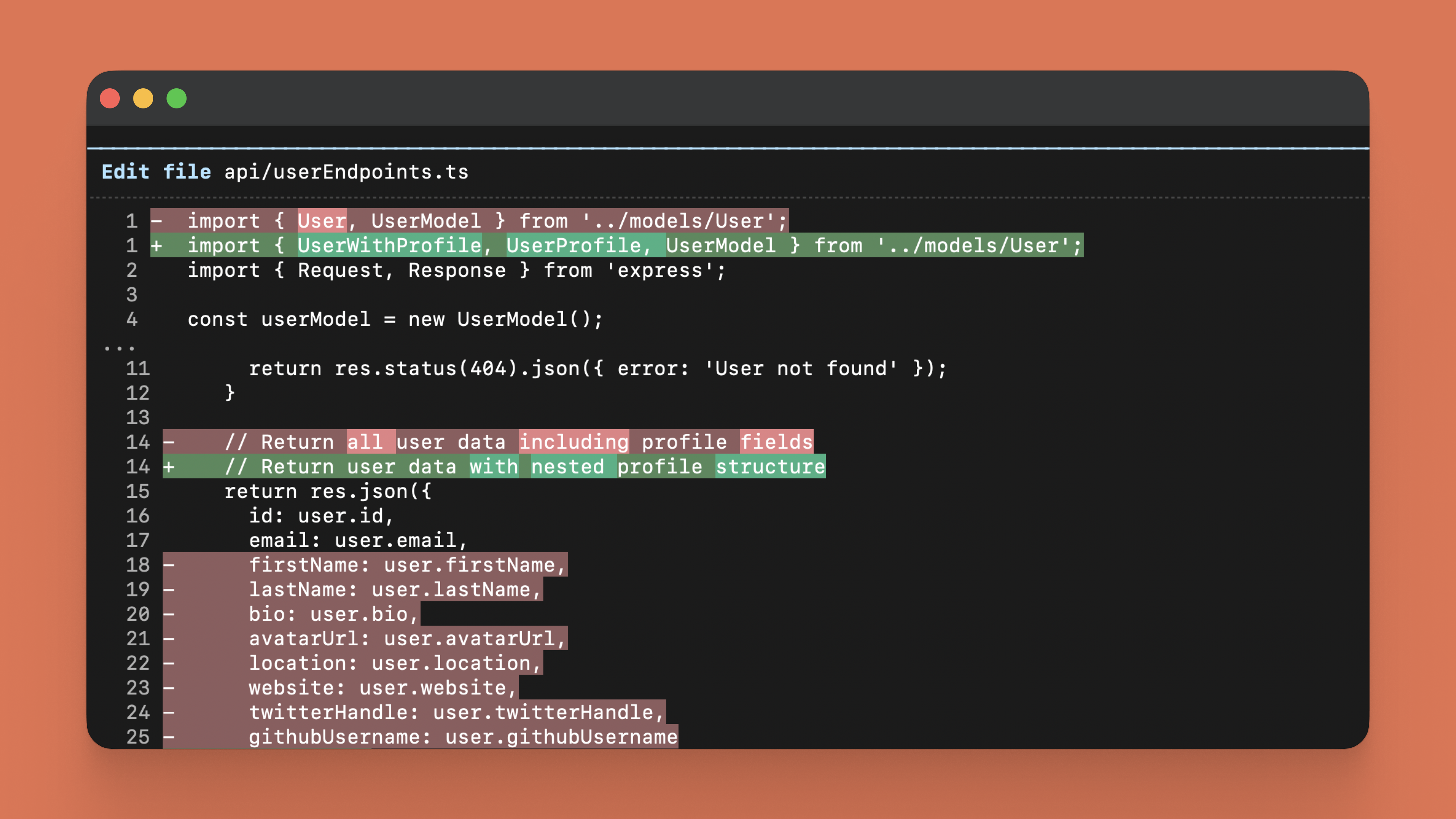1456x819 pixels.
Task: Click the highlighted word 'nested' in added comment
Action: [x=567, y=466]
